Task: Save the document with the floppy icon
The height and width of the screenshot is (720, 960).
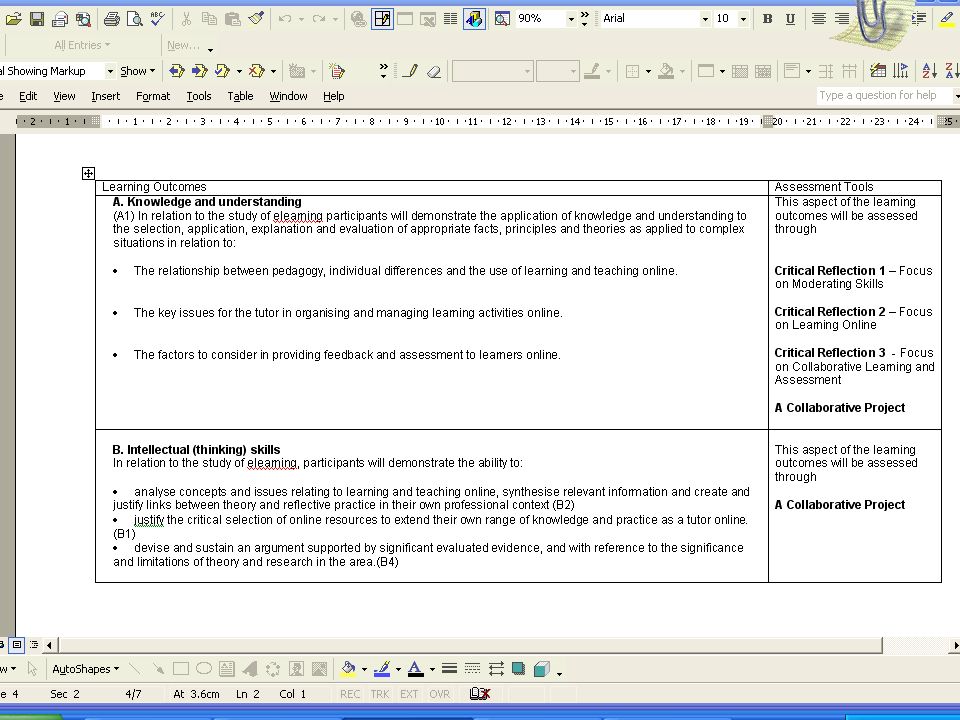Action: (x=37, y=19)
